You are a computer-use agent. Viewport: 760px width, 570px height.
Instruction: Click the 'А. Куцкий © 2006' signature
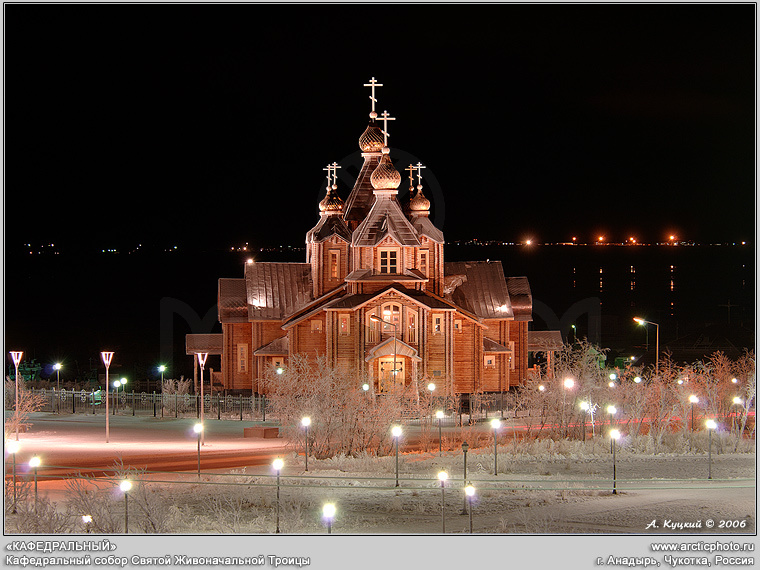[x=696, y=524]
